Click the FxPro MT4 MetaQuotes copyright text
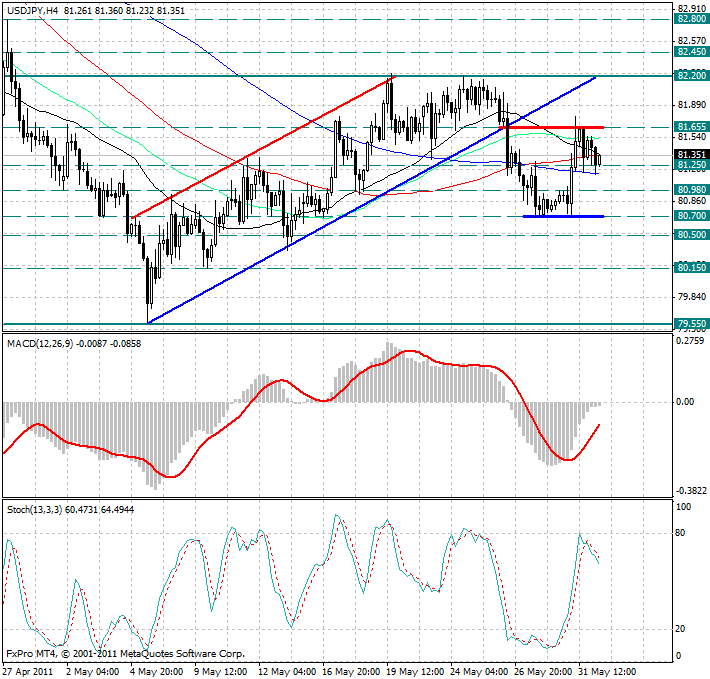This screenshot has height=679, width=710. click(125, 654)
